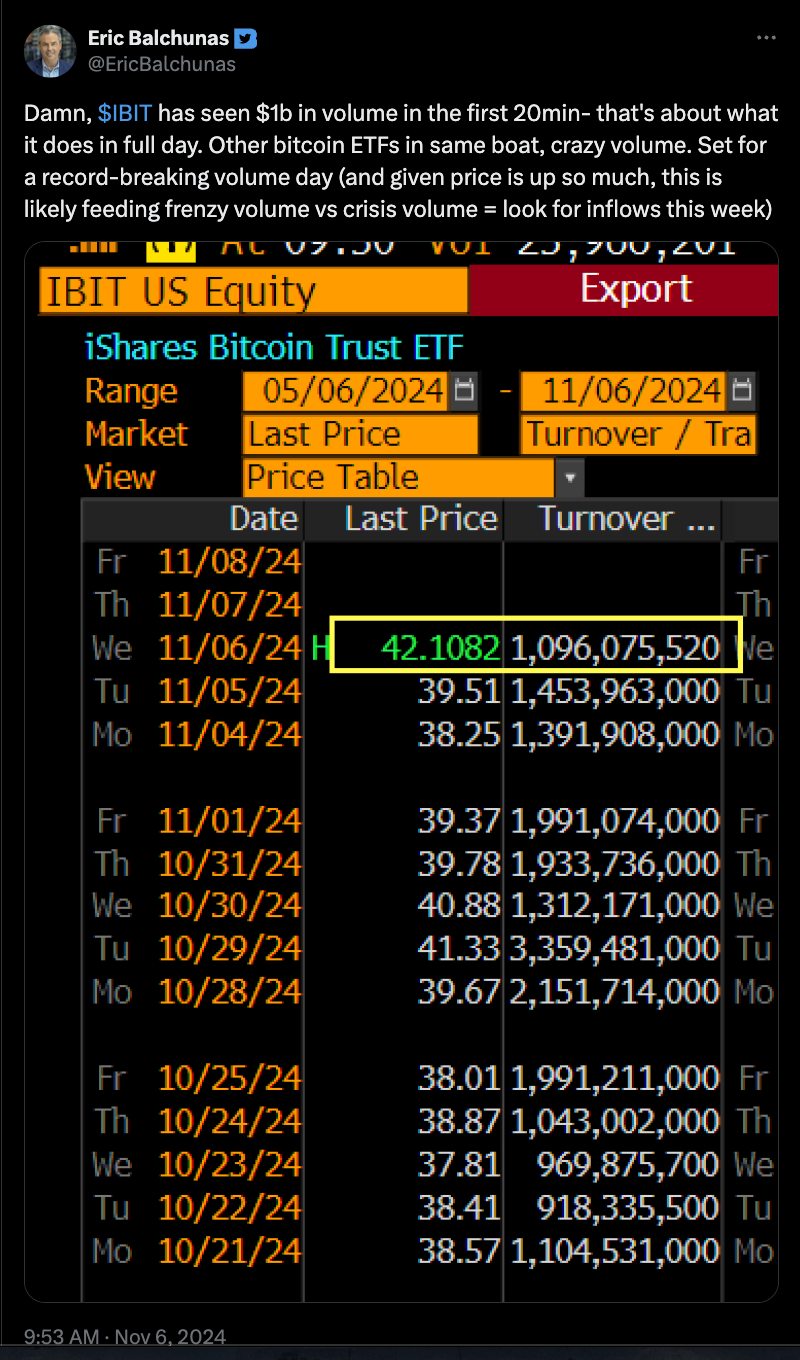Click the red Export button

point(636,290)
